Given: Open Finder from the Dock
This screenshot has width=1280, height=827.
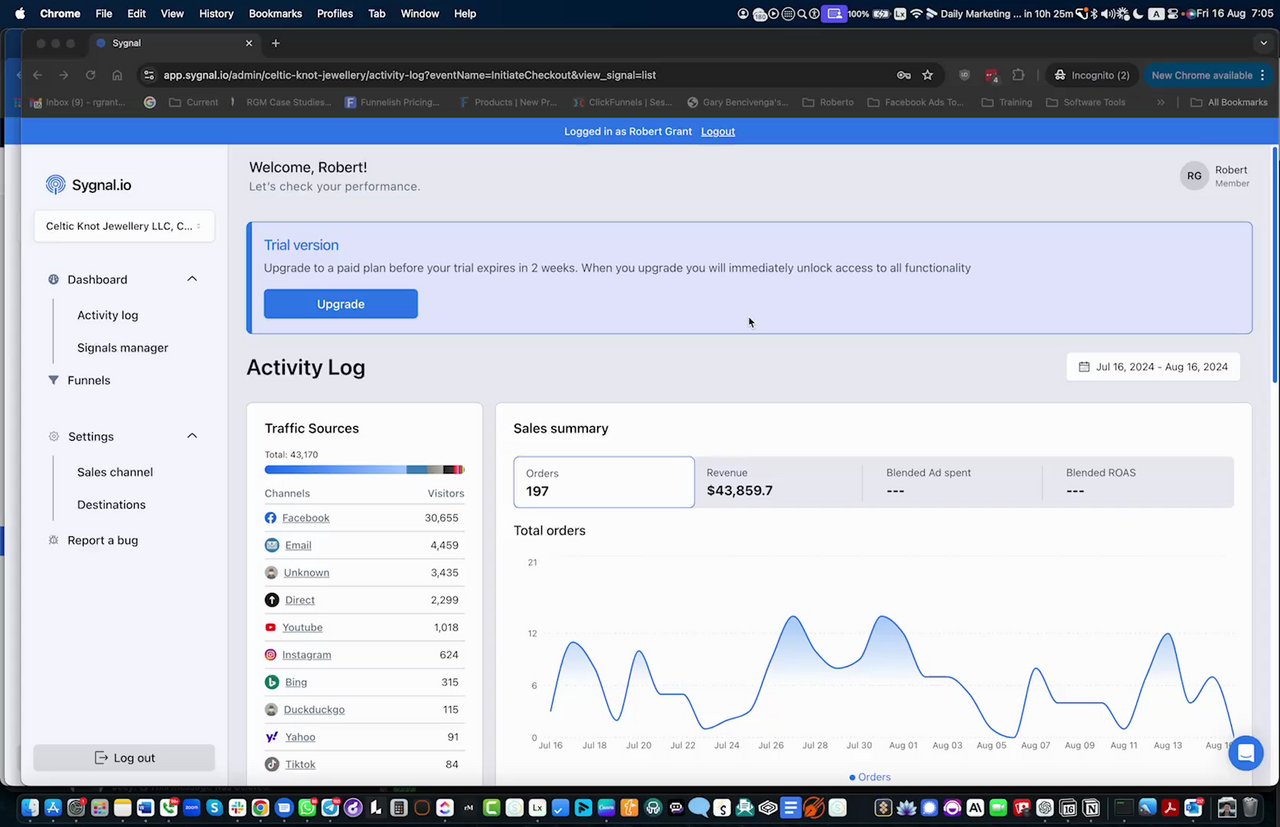Looking at the screenshot, I should [30, 807].
